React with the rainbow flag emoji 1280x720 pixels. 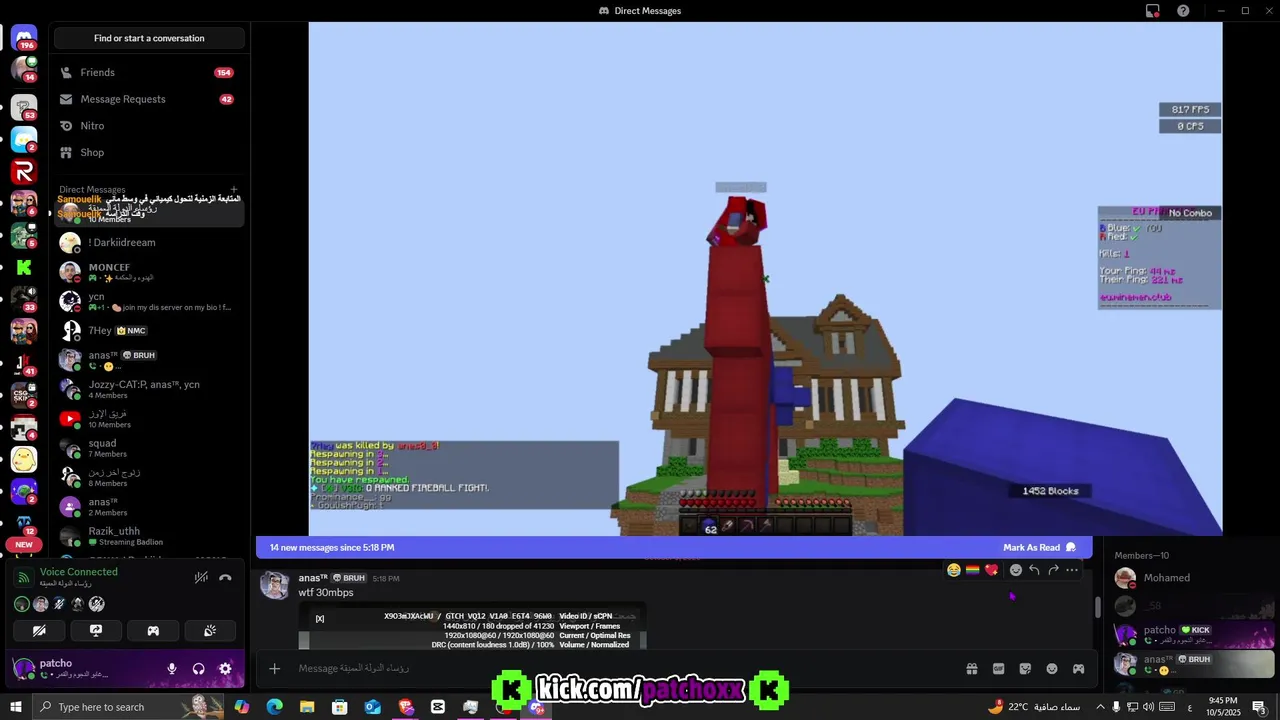[972, 570]
